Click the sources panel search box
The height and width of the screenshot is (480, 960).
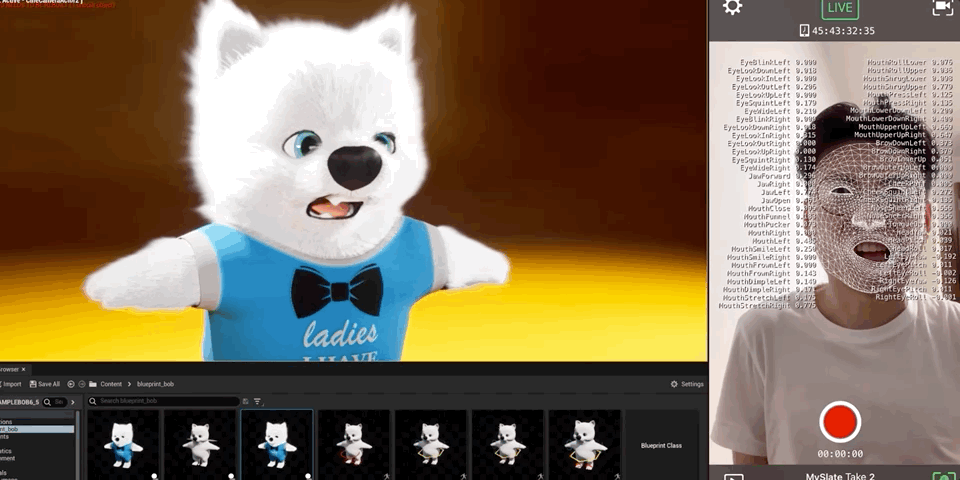[x=54, y=402]
